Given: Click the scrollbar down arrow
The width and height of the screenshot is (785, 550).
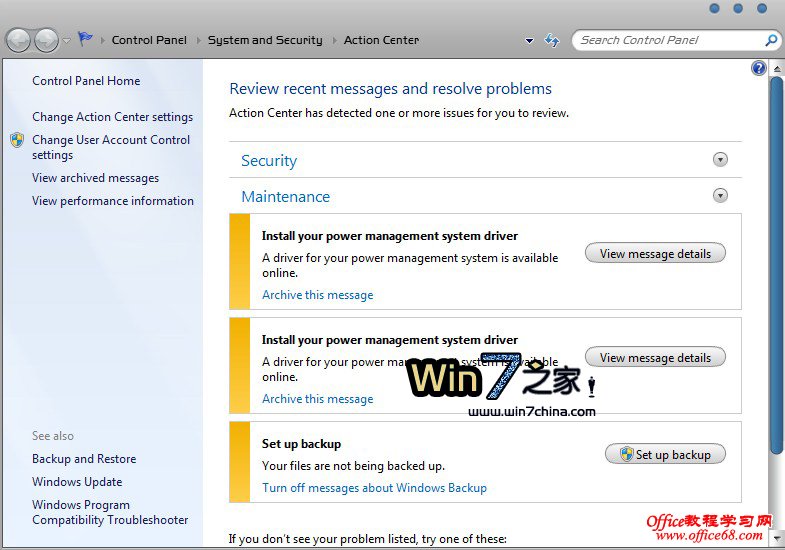Looking at the screenshot, I should (x=776, y=538).
